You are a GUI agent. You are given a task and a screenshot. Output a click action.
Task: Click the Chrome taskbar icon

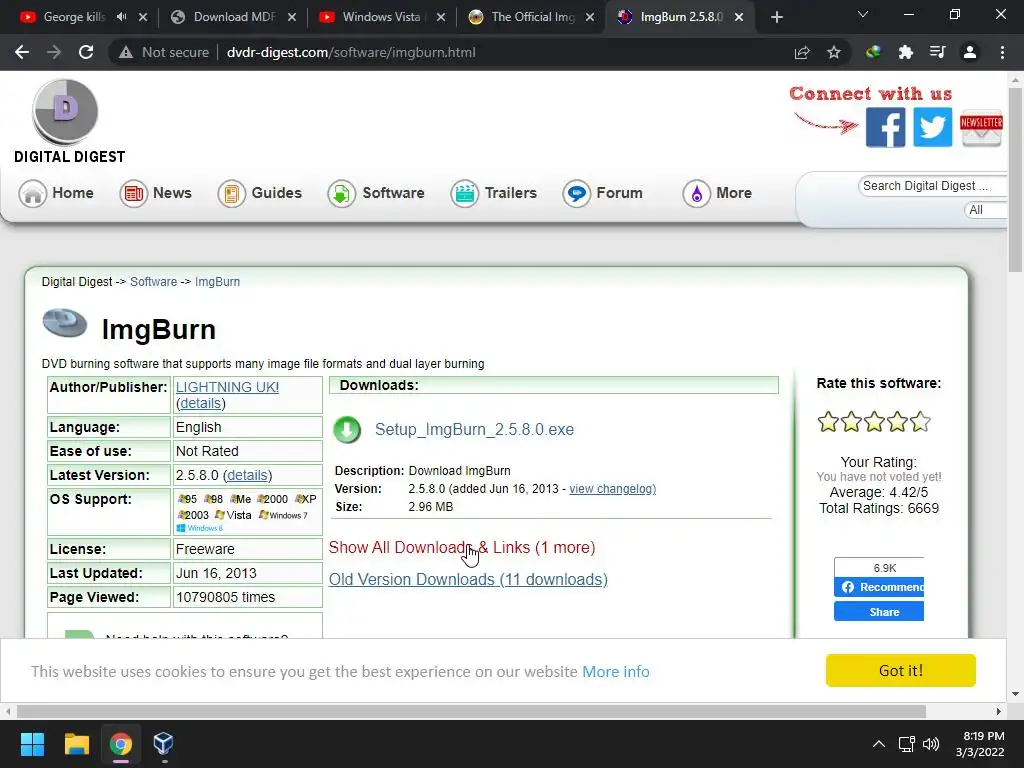coord(121,744)
